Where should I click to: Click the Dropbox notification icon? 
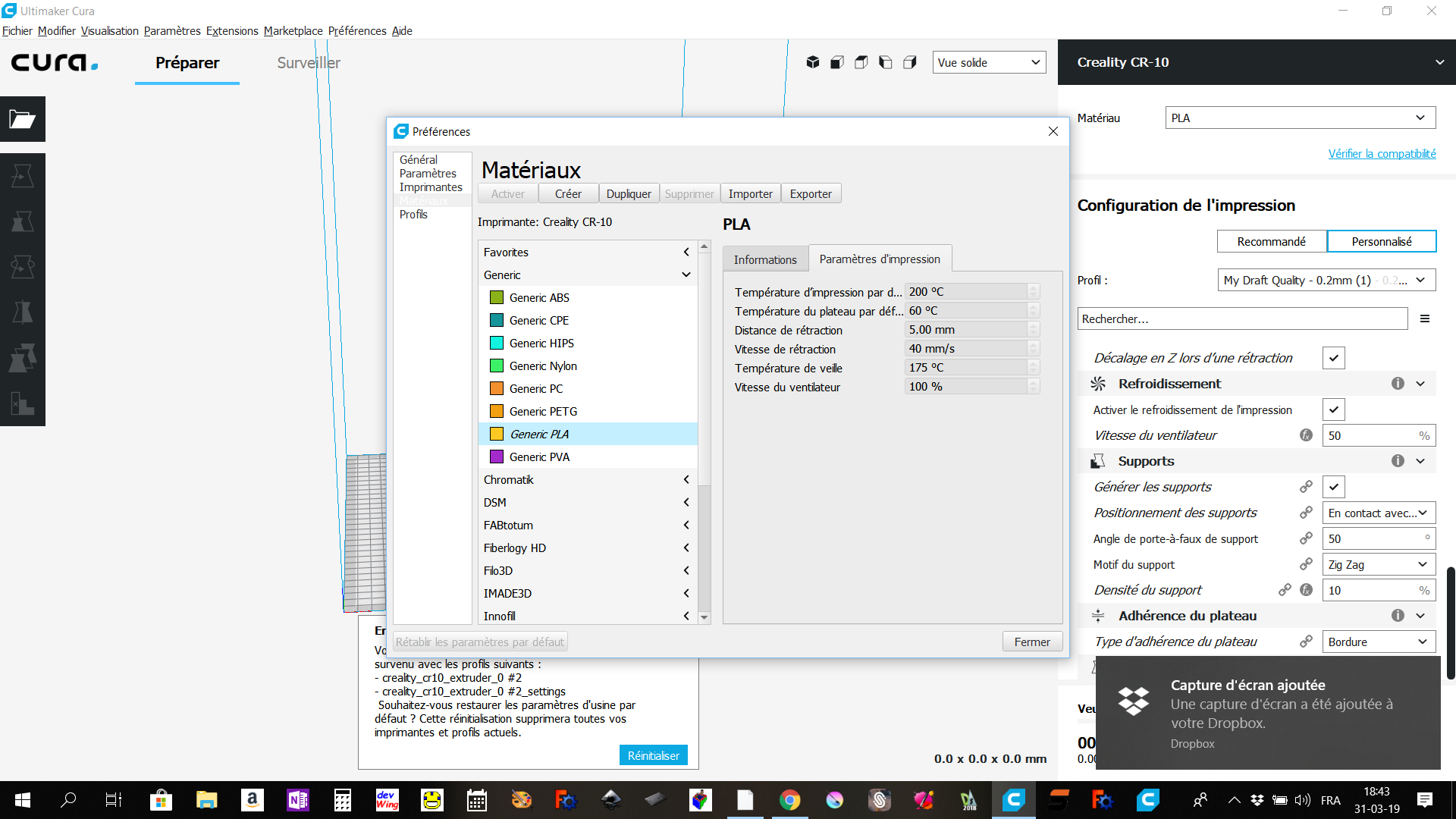click(x=1134, y=701)
